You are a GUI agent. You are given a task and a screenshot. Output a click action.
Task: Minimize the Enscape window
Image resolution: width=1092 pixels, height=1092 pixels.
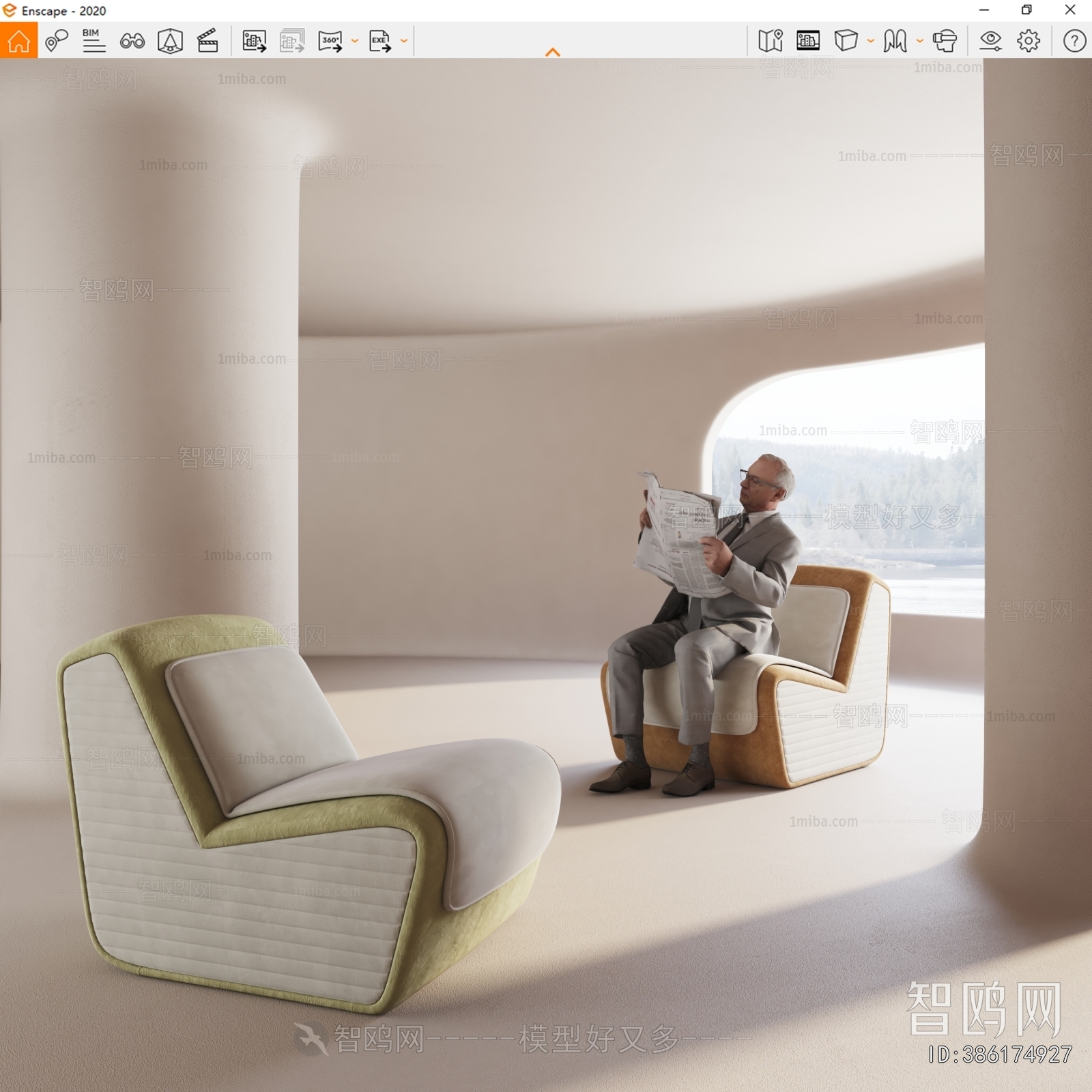(x=983, y=10)
